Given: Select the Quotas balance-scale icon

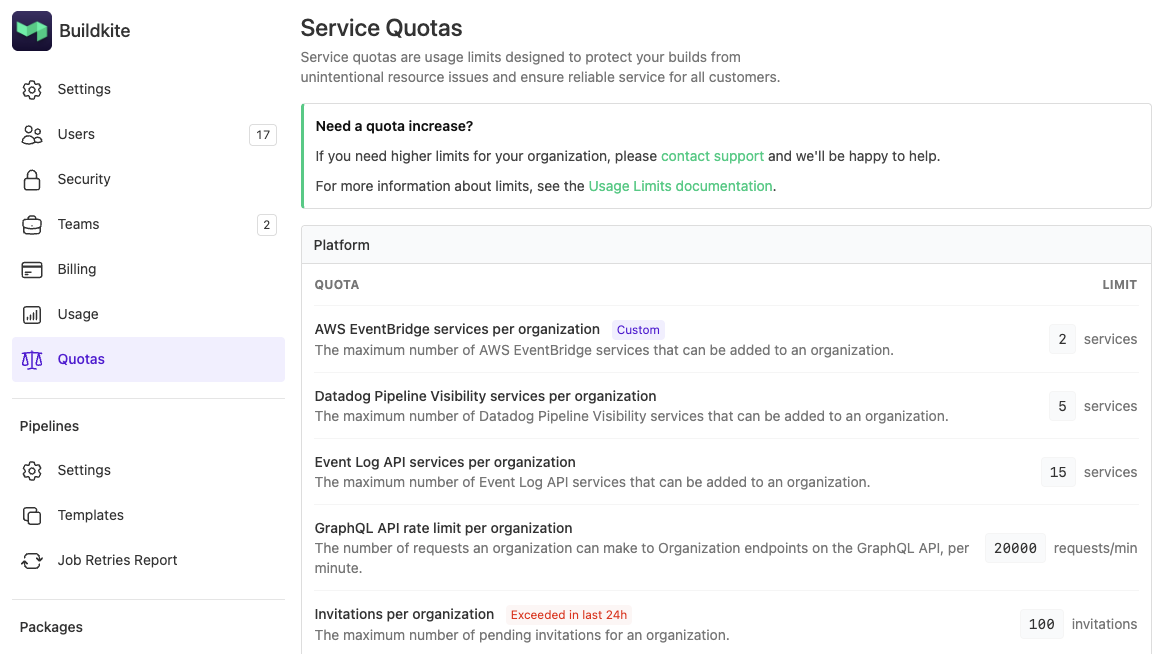Looking at the screenshot, I should 33,359.
